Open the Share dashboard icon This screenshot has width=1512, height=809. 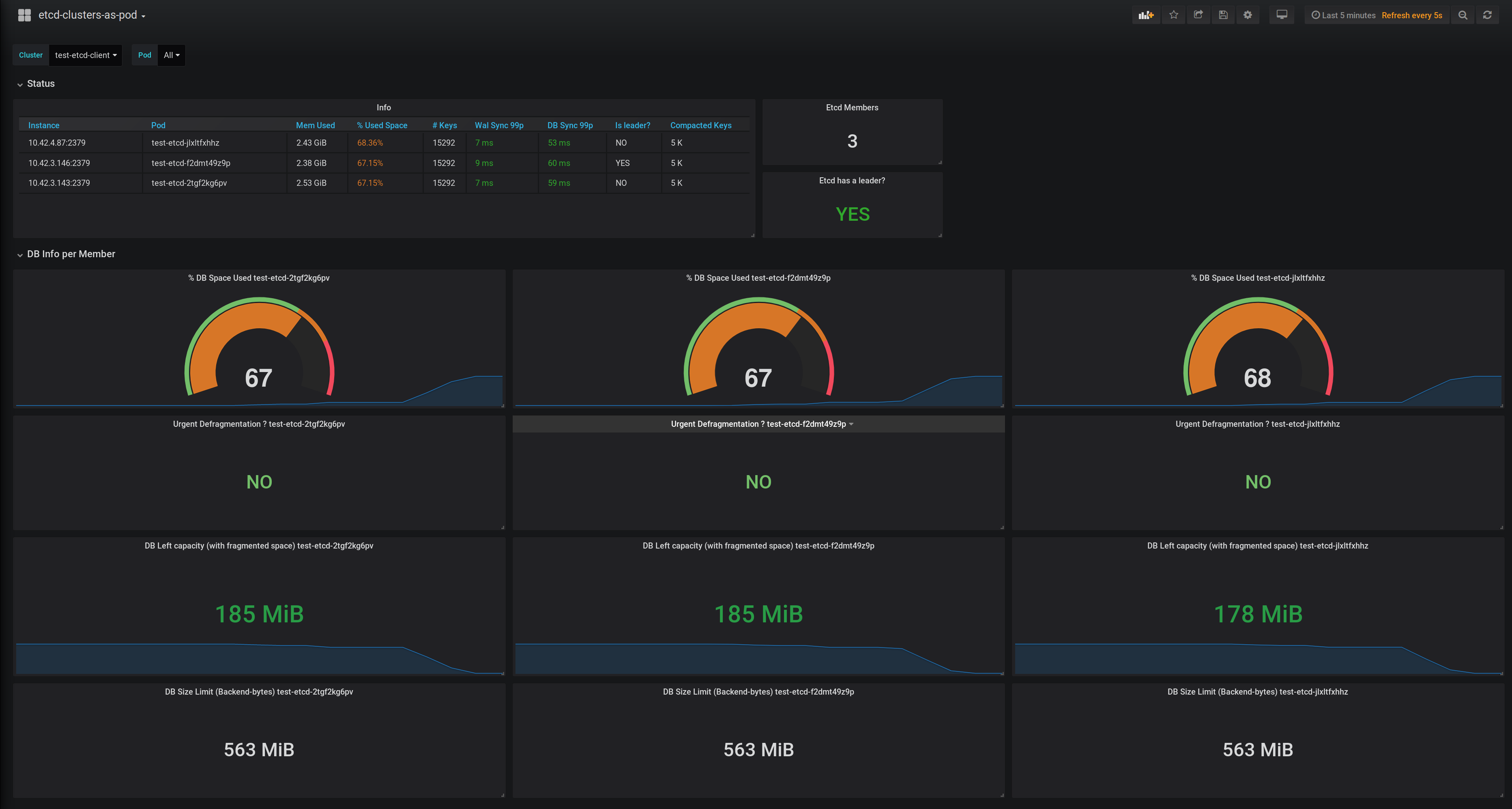[1198, 15]
